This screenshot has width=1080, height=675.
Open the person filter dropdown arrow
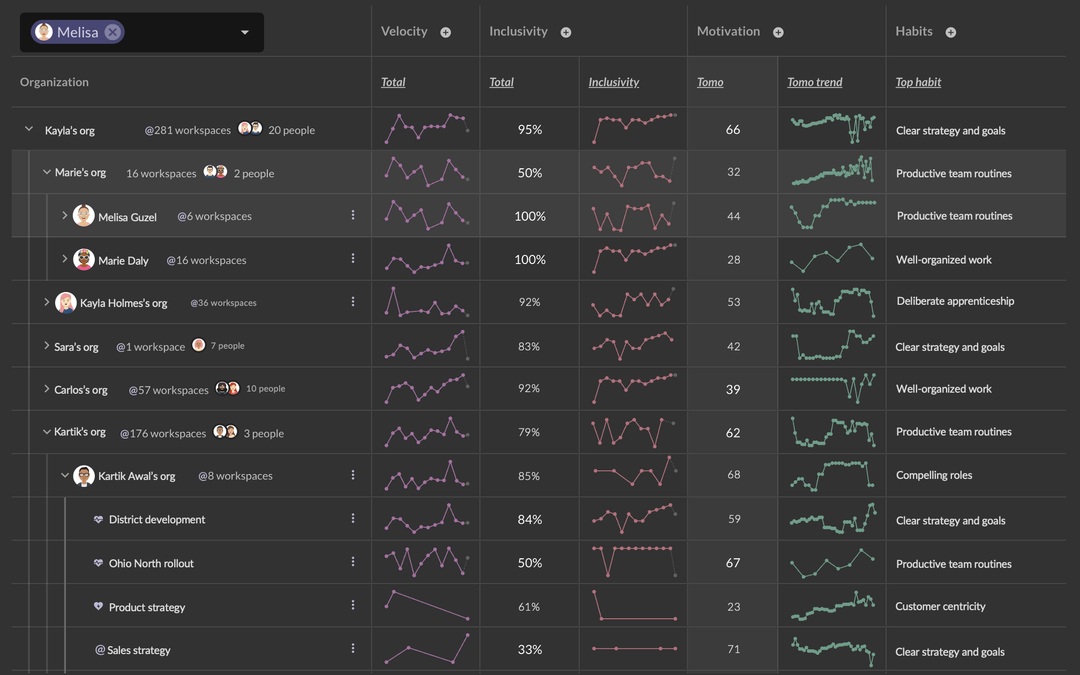tap(245, 32)
